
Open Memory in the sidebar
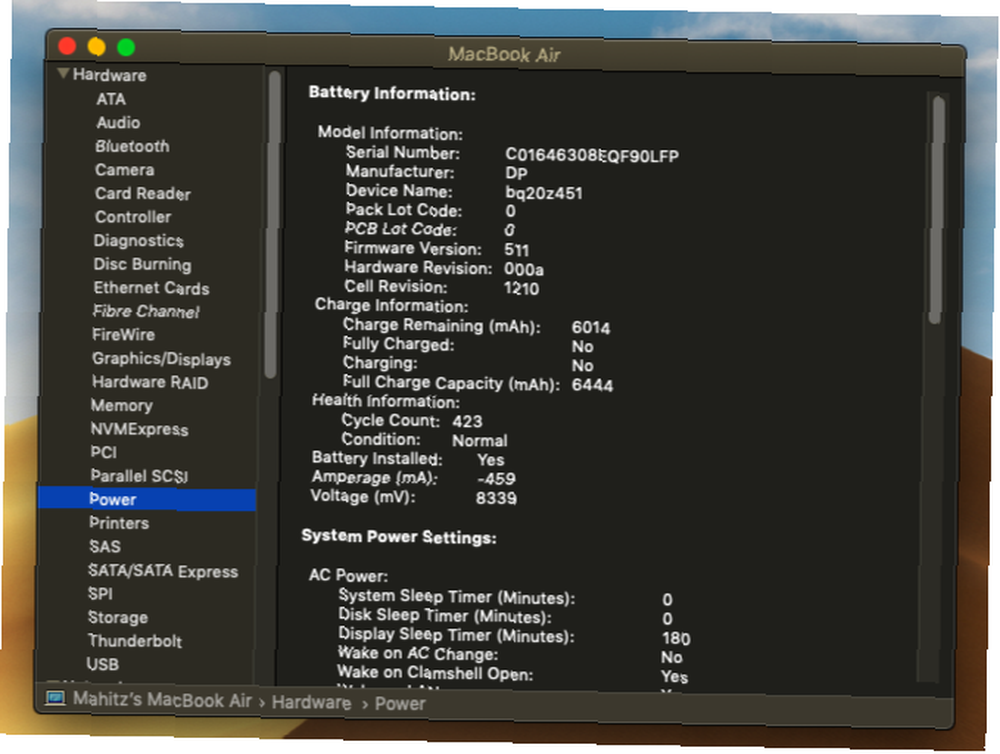(122, 406)
